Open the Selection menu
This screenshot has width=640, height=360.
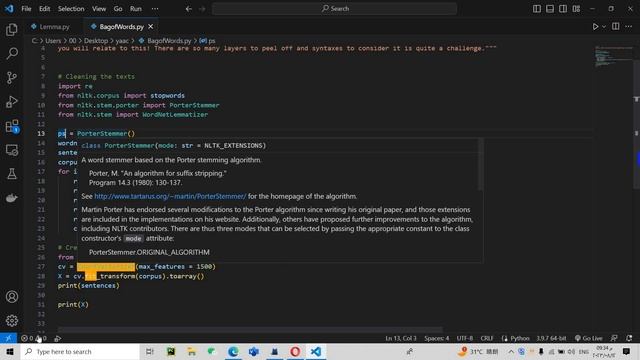click(x=71, y=9)
